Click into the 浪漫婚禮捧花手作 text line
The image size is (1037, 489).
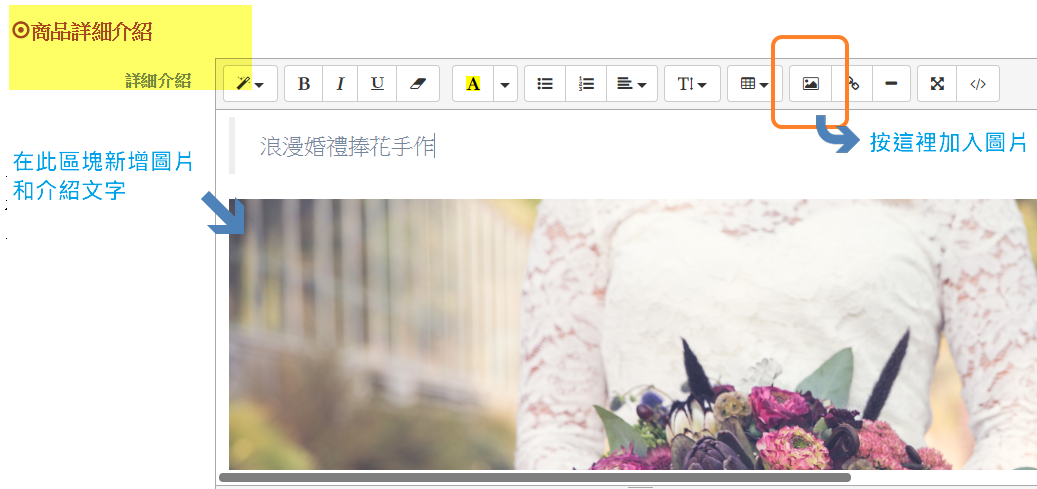(347, 146)
